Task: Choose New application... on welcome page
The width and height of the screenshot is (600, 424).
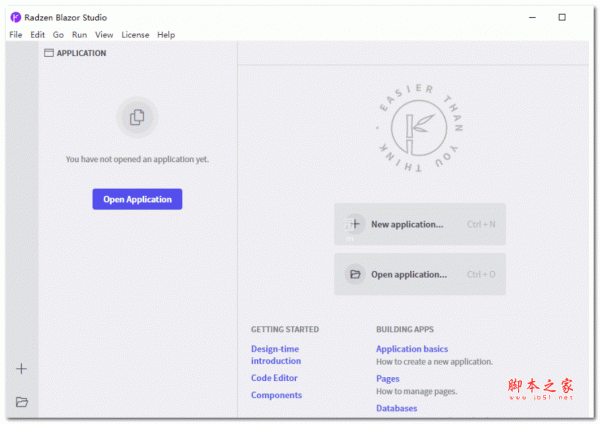Action: (420, 224)
